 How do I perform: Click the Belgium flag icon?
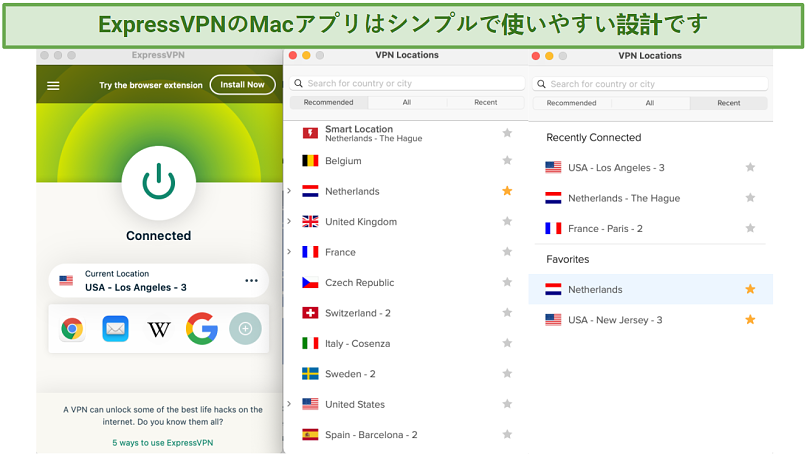310,160
